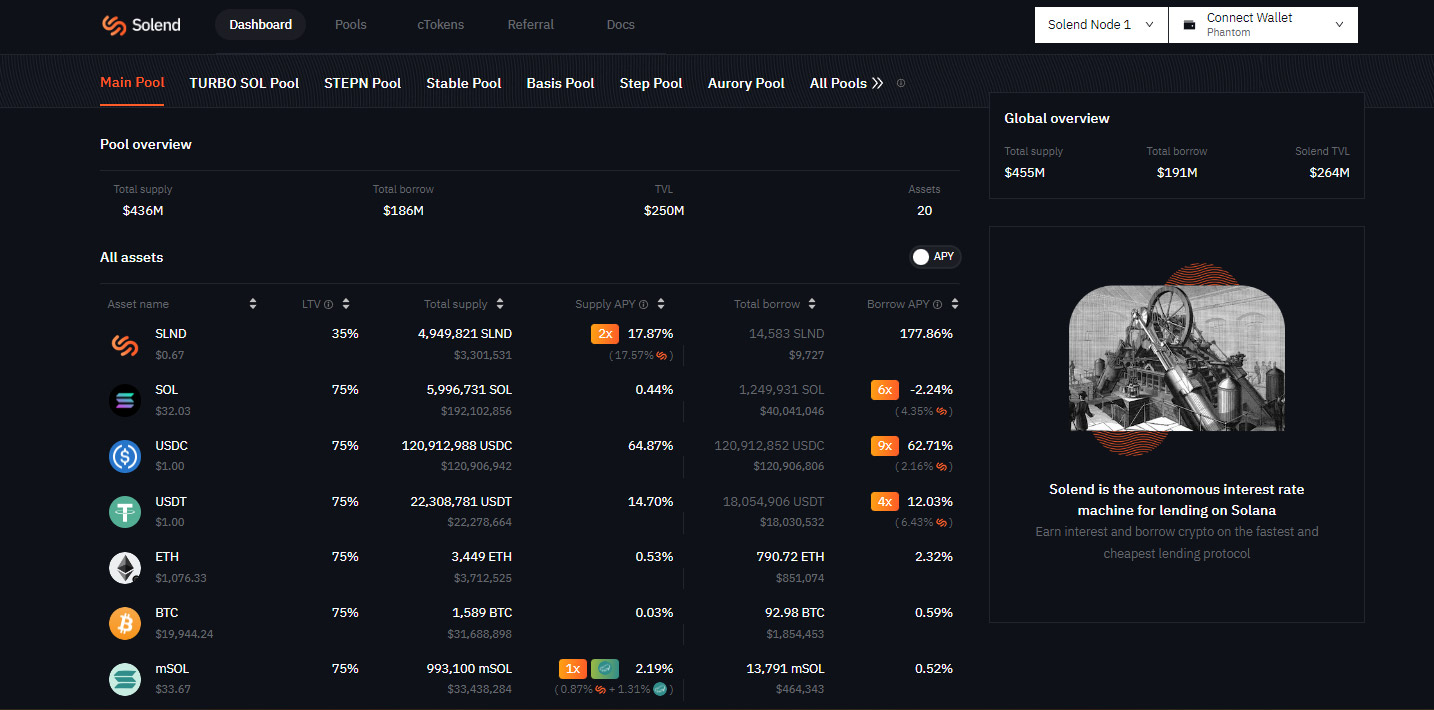Select the Basis Pool tab
The image size is (1434, 710).
(561, 83)
